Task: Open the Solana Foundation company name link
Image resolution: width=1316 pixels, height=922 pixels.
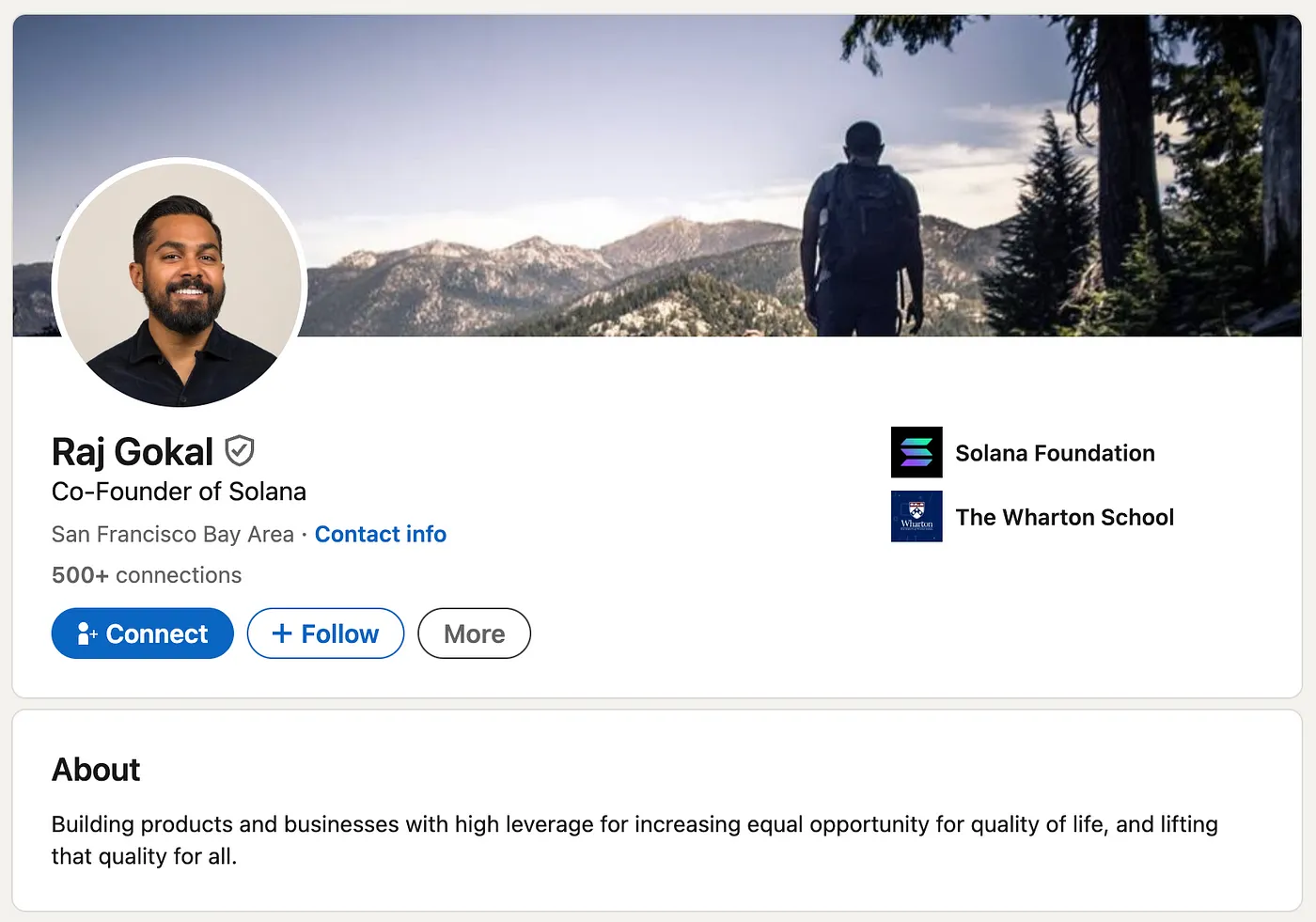Action: tap(1055, 453)
